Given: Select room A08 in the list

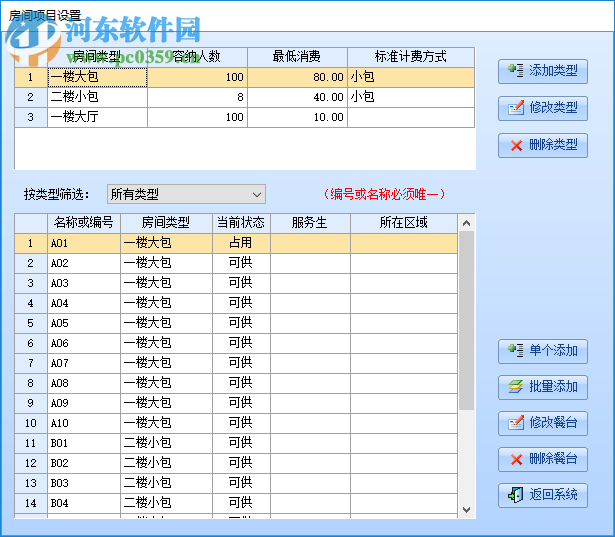Looking at the screenshot, I should pyautogui.click(x=236, y=383).
